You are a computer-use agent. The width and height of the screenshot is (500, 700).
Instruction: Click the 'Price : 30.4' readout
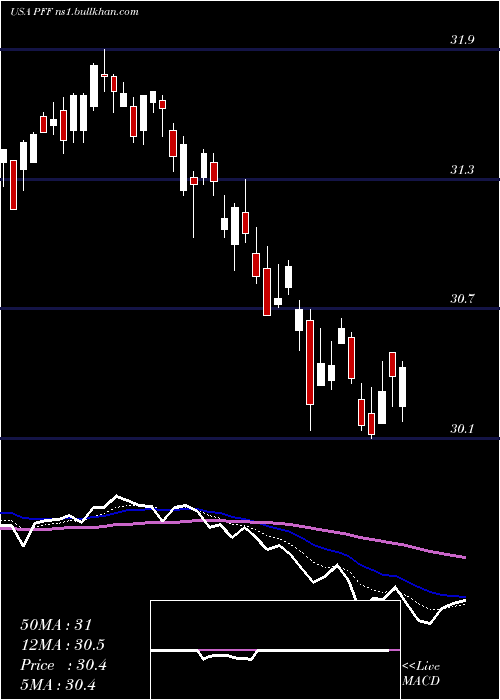[63, 665]
